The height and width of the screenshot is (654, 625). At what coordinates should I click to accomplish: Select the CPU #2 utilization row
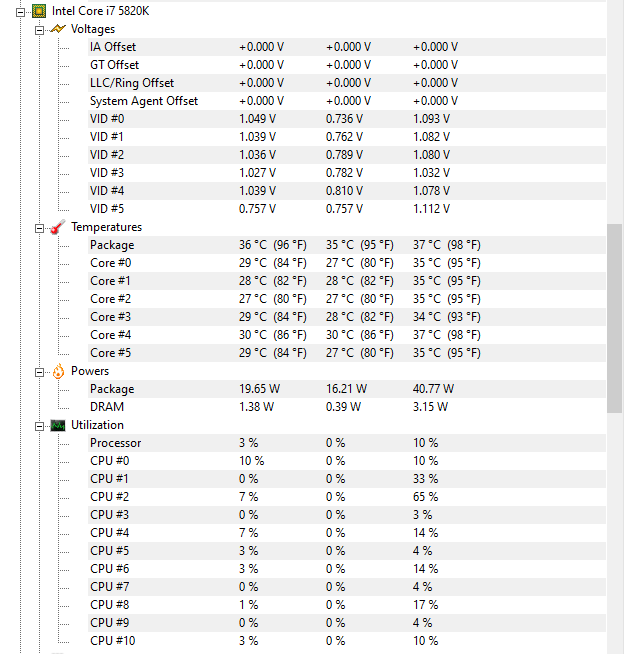click(x=111, y=497)
